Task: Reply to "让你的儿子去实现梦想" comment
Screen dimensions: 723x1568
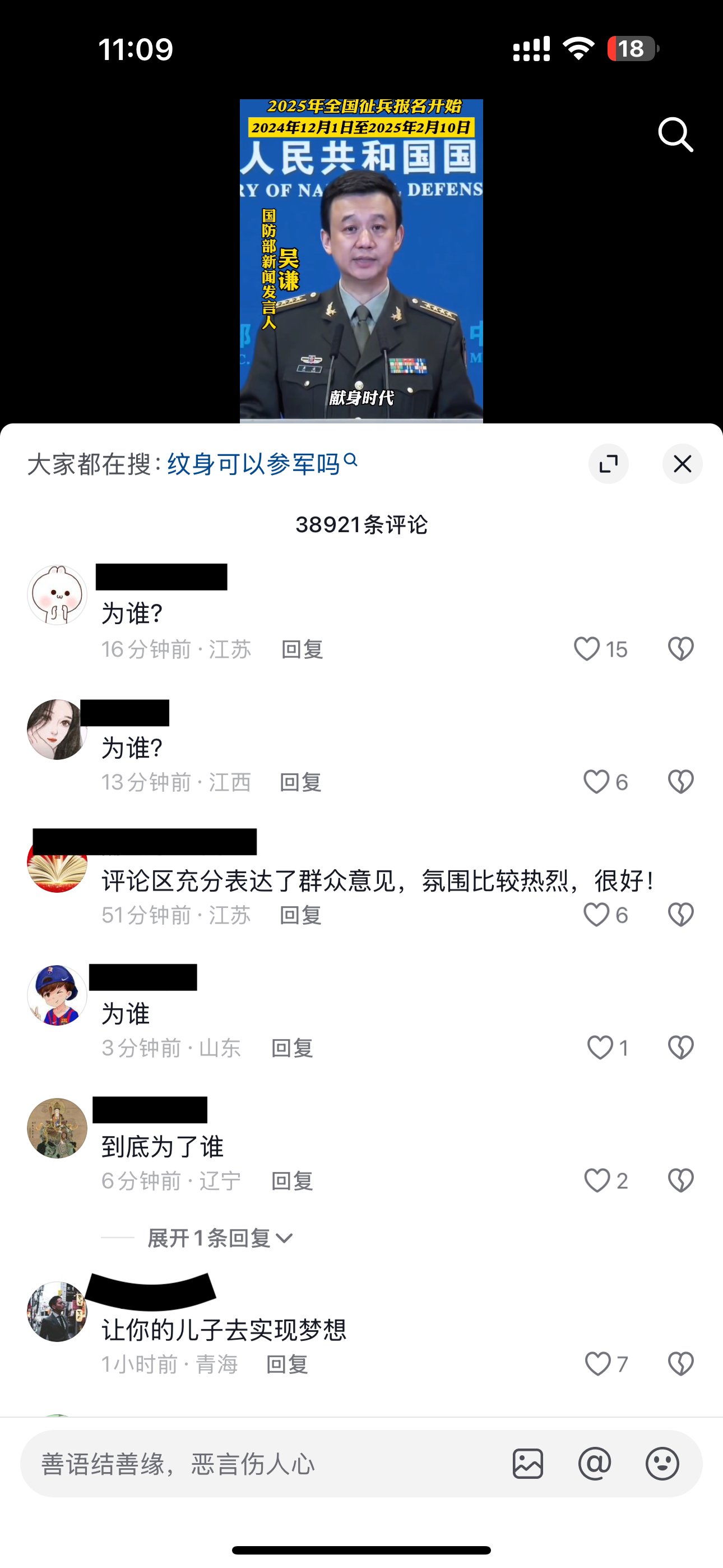Action: [286, 1364]
